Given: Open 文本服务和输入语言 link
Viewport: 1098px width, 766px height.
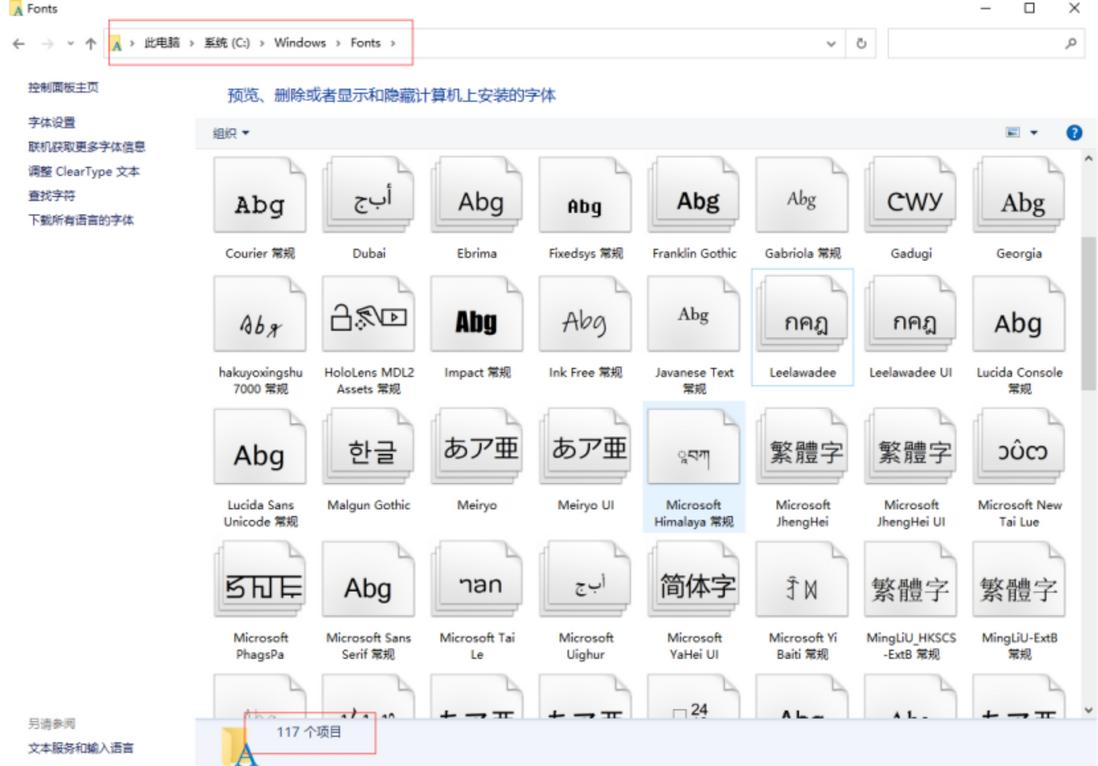Looking at the screenshot, I should [81, 748].
